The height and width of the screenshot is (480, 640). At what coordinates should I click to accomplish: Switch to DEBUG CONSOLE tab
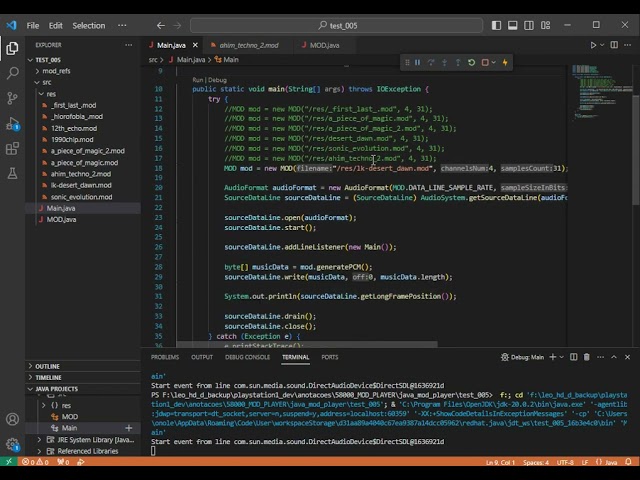point(247,357)
